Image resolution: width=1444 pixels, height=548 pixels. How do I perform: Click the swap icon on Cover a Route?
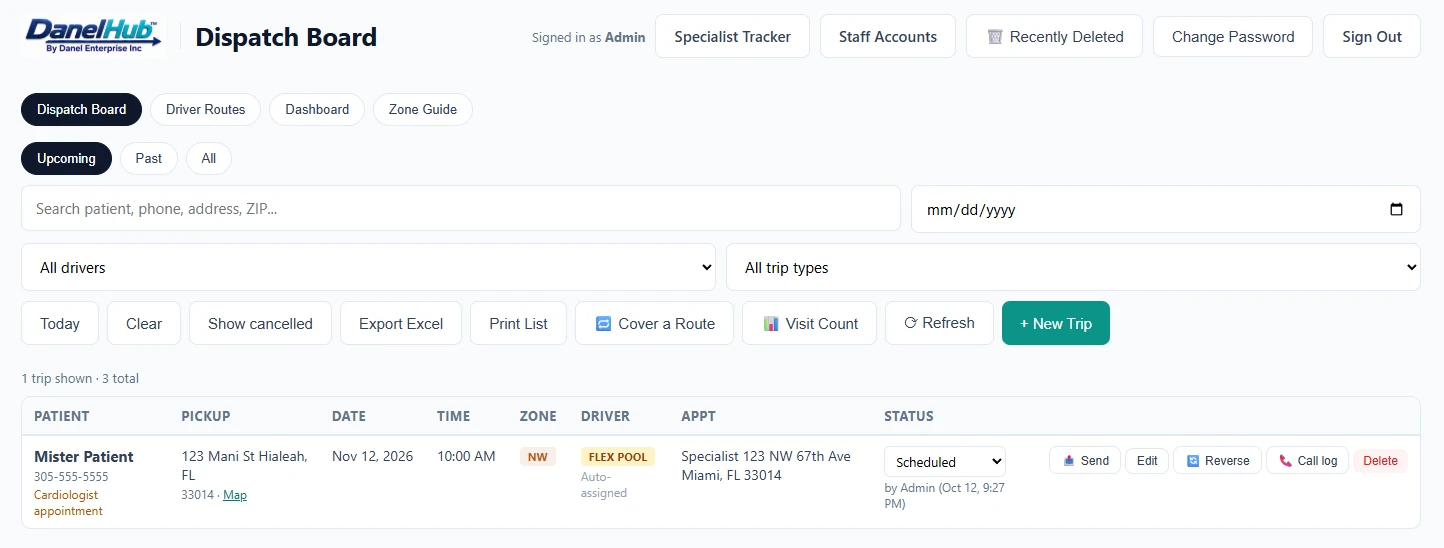coord(603,324)
